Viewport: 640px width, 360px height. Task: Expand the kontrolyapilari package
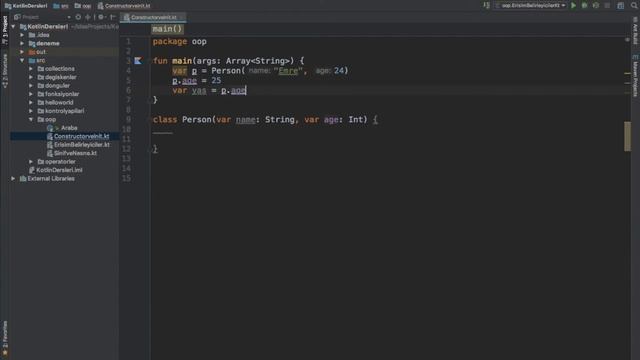31,111
